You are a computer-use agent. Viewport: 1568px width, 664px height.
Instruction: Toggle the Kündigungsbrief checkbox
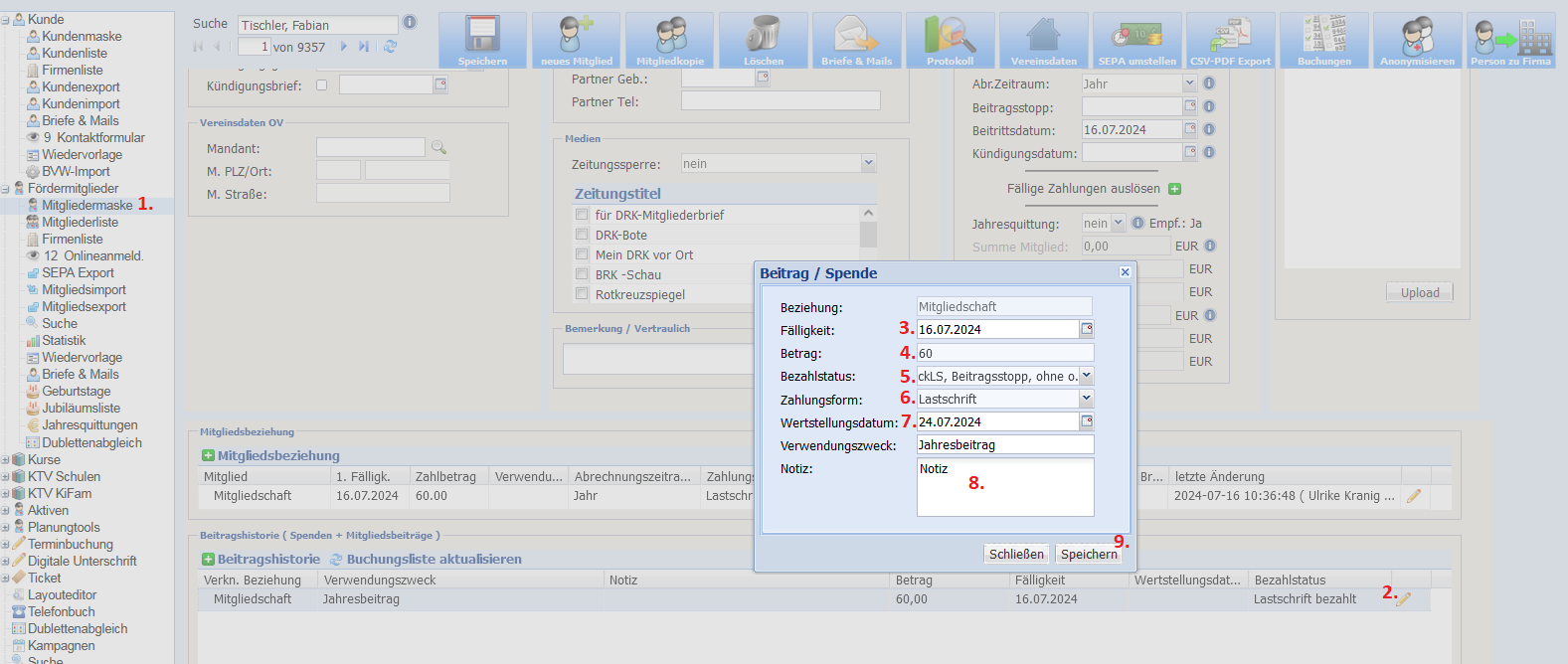pos(321,85)
